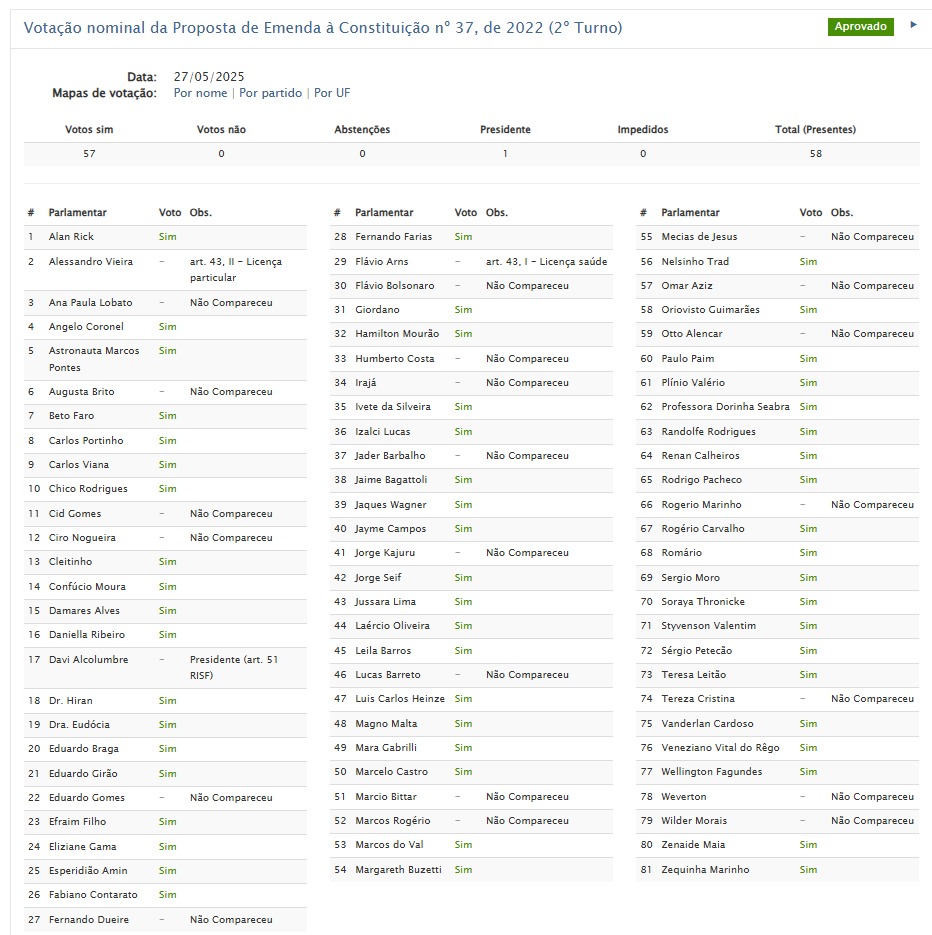932x935 pixels.
Task: Open the Por partido voting map
Action: pos(270,93)
